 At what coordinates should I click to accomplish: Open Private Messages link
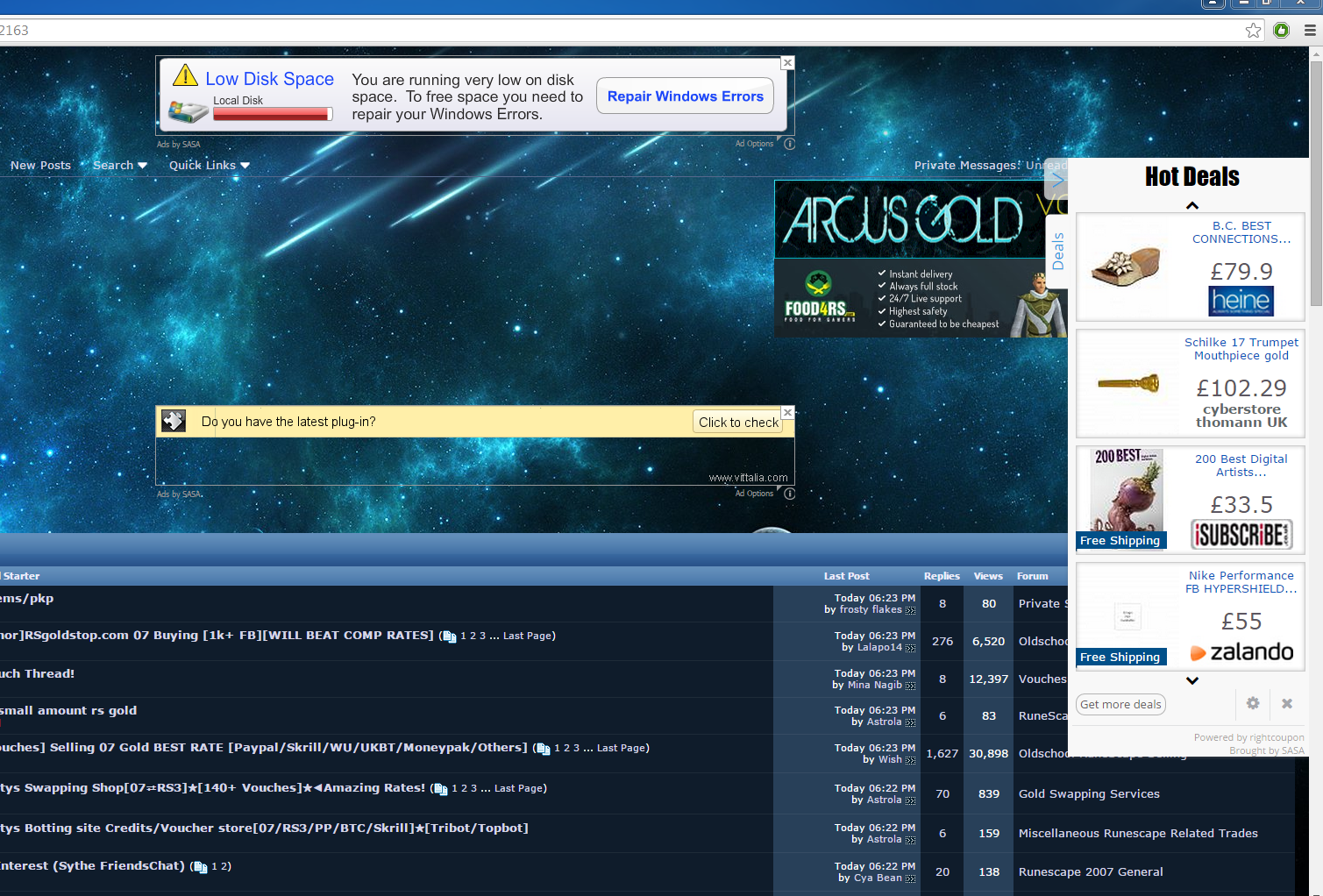coord(966,165)
